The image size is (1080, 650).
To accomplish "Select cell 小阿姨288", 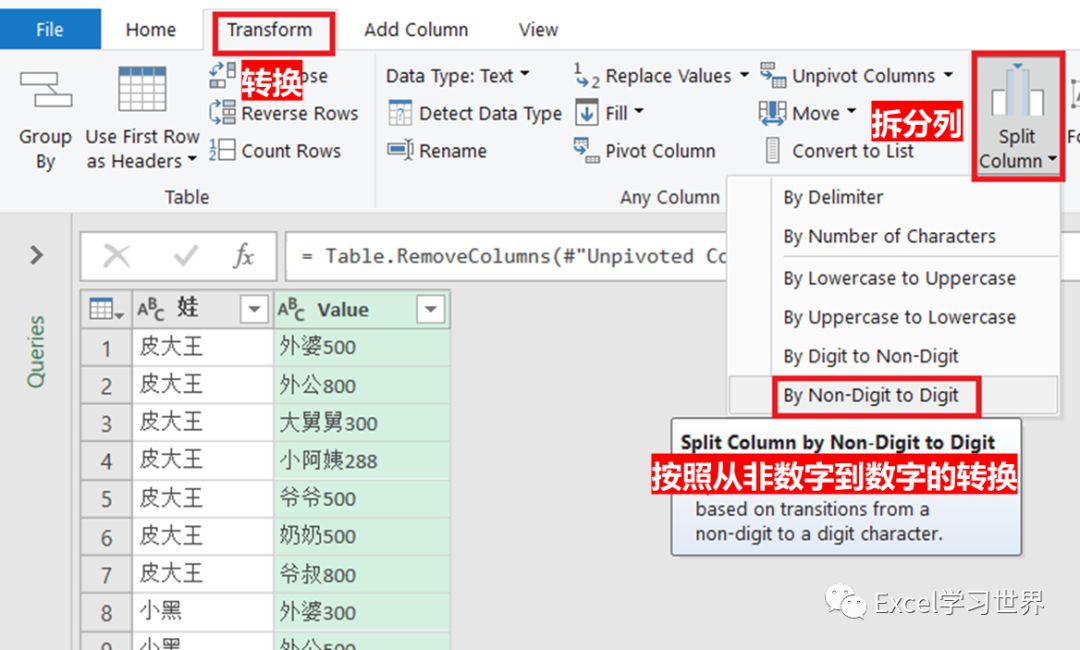I will point(362,461).
